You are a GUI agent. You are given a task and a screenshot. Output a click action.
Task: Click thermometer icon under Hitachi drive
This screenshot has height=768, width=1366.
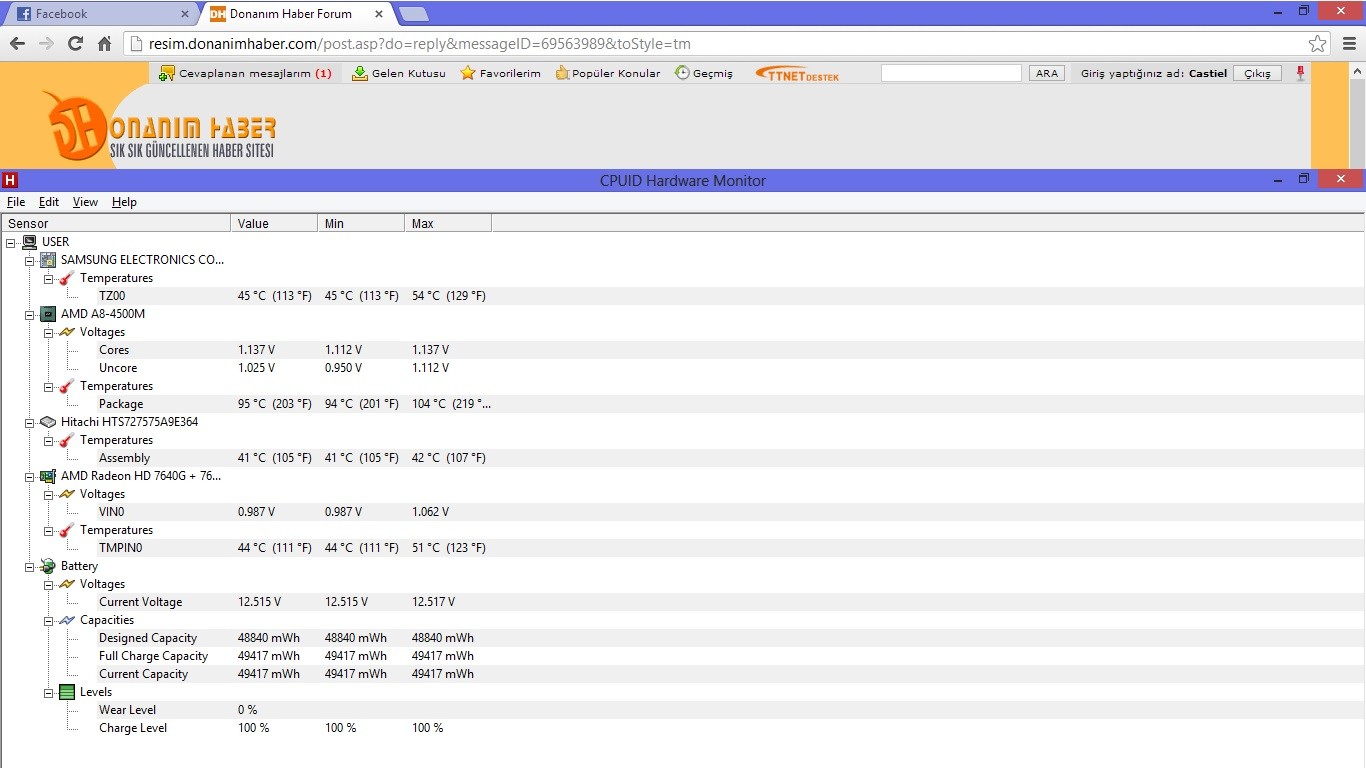pos(67,440)
